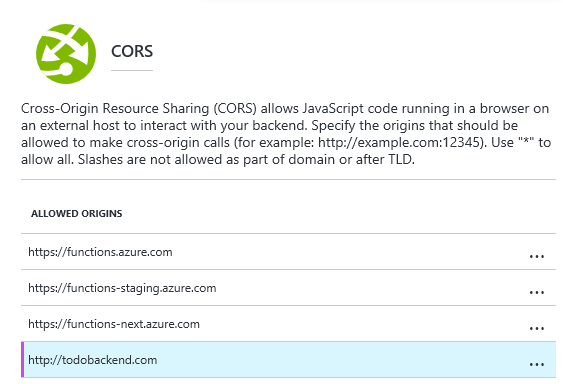563x384 pixels.
Task: Open ellipsis menu for functions.azure.com origin
Action: (537, 256)
